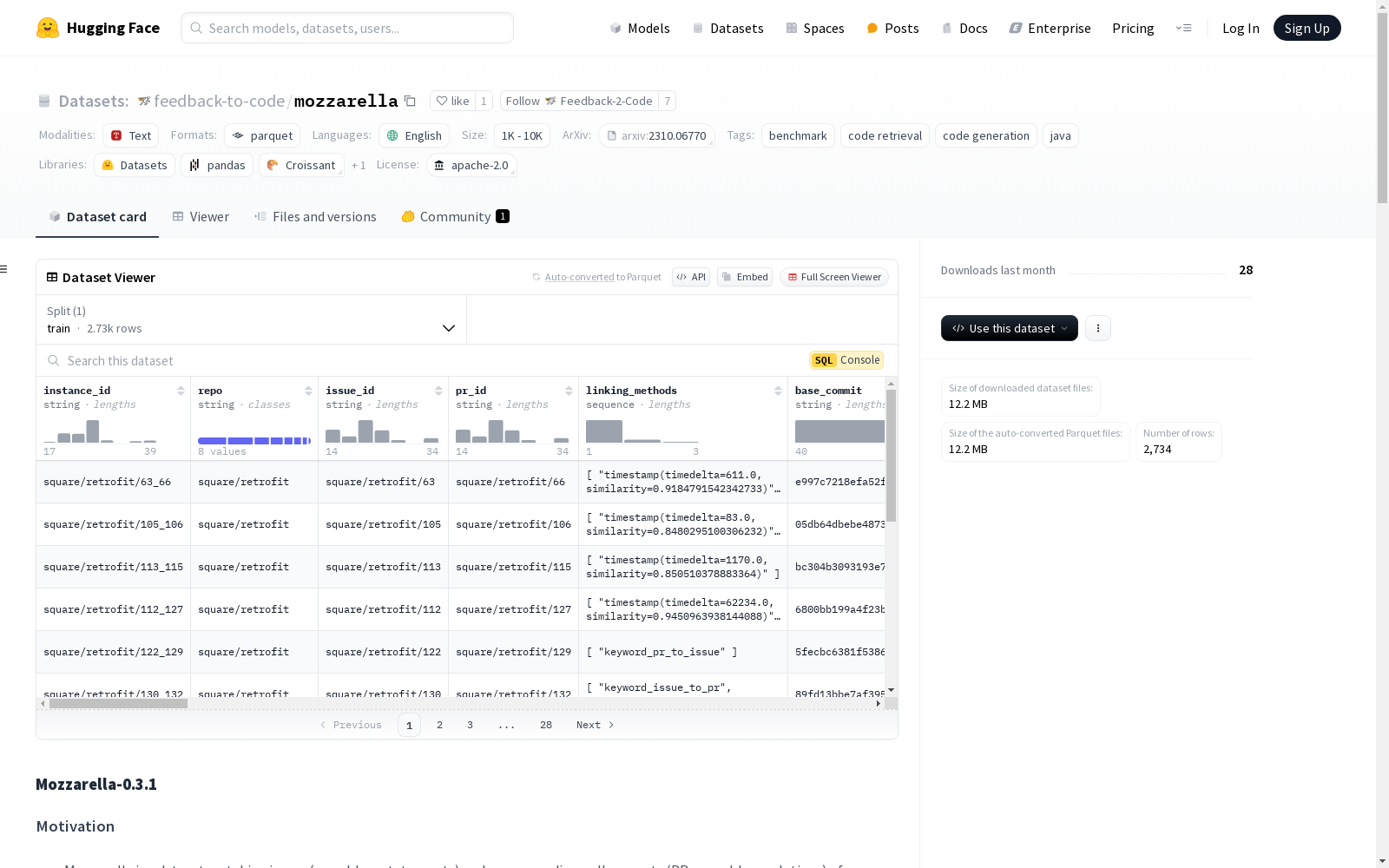This screenshot has height=868, width=1389.
Task: Click the Sign Up button
Action: pyautogui.click(x=1307, y=28)
